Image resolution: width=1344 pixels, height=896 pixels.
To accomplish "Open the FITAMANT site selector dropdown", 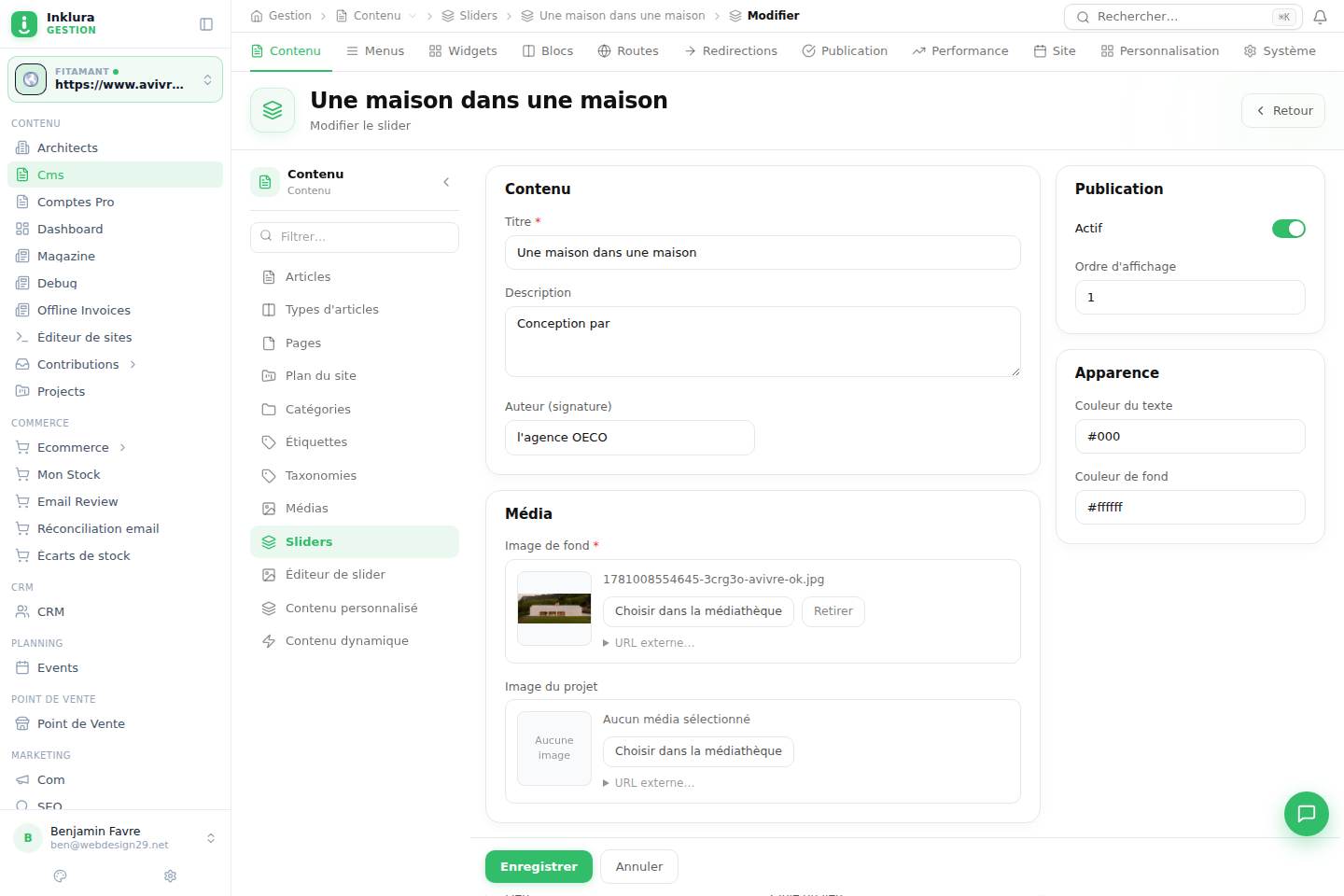I will 116,79.
